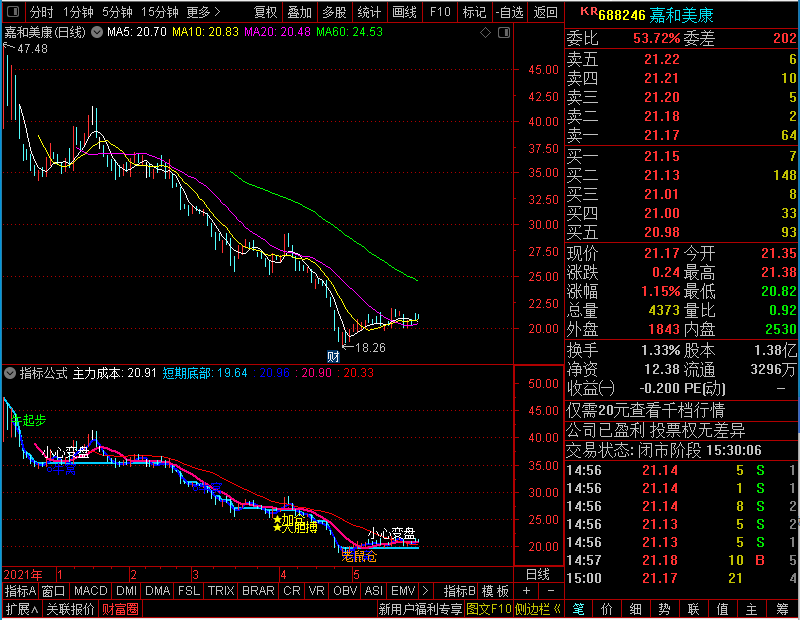Click the 2021年 label on time axis
The width and height of the screenshot is (800, 620).
[x=23, y=575]
